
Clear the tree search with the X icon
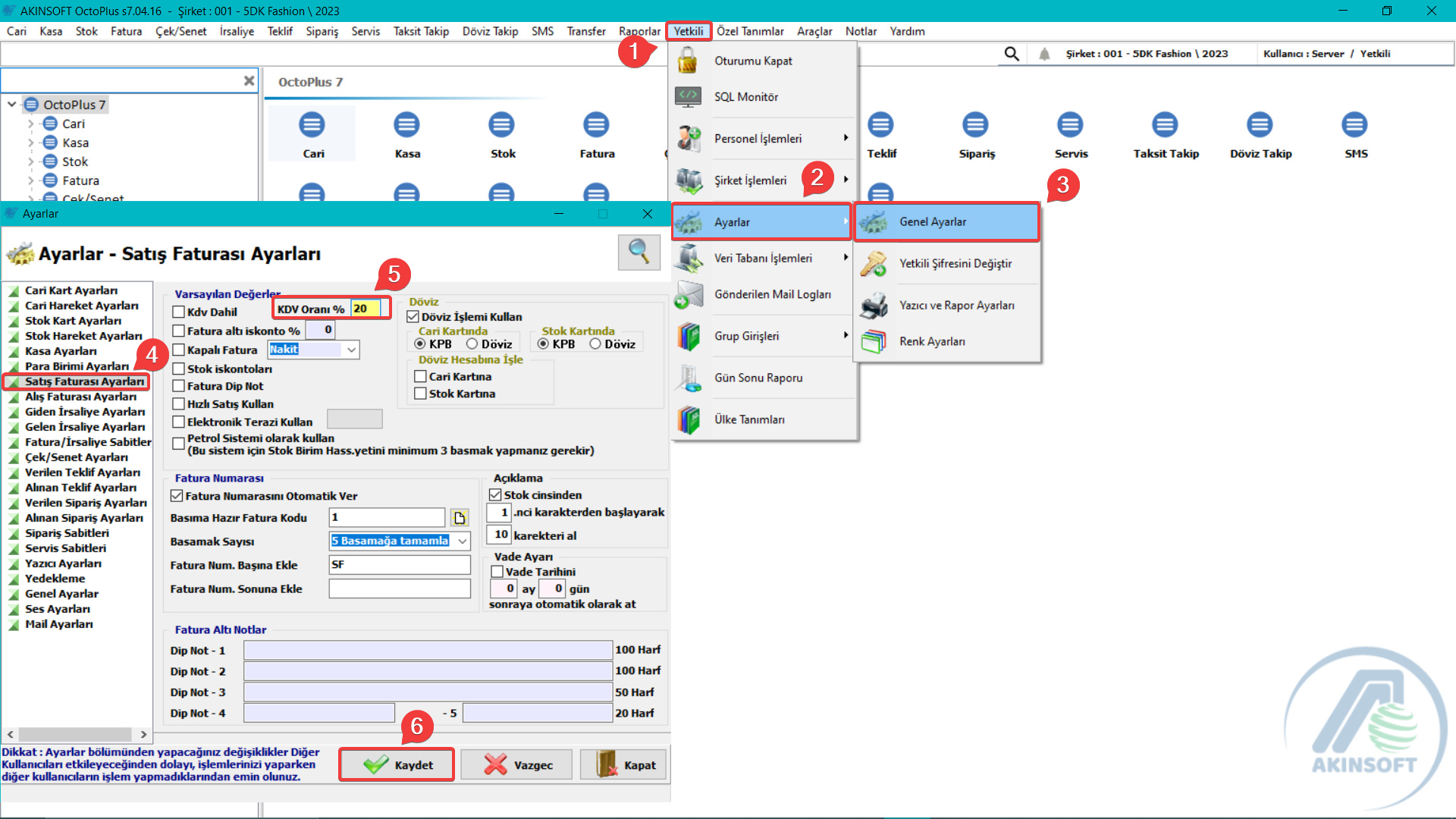249,80
